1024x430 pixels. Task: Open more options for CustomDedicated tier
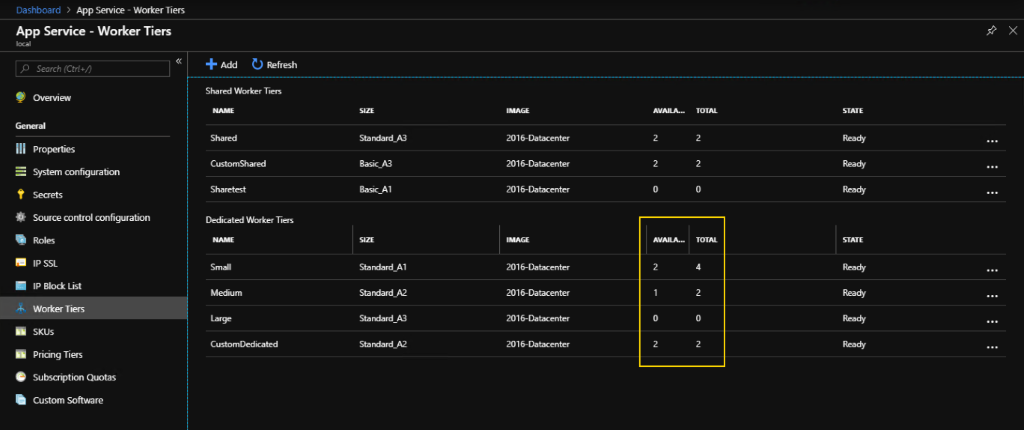click(x=992, y=347)
